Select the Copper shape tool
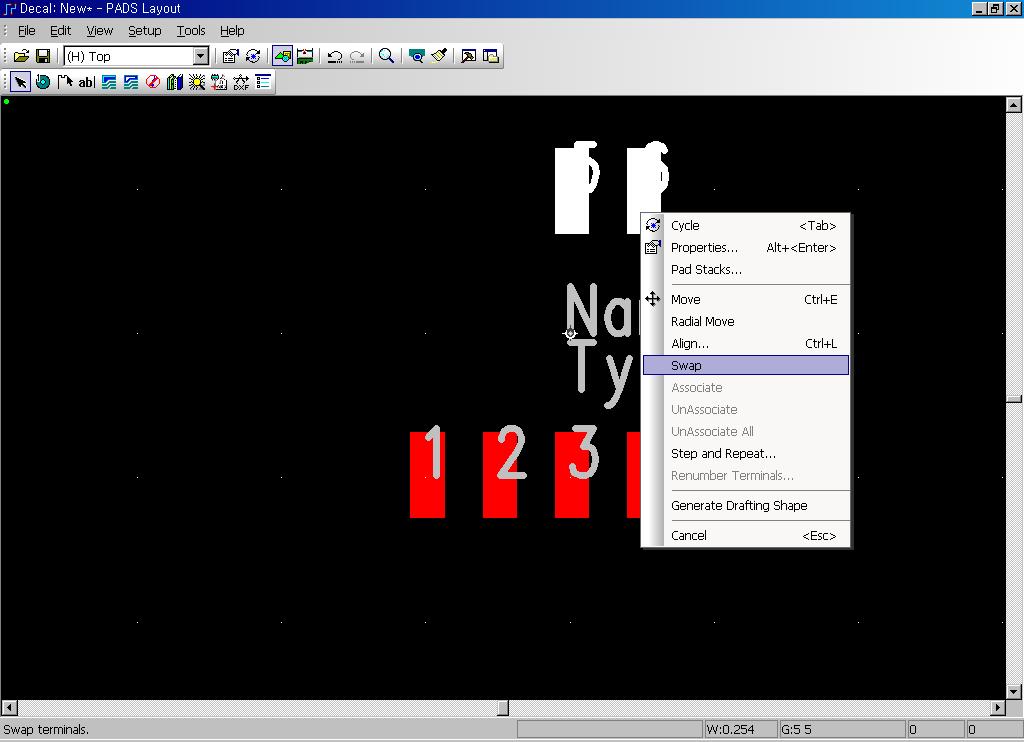The width and height of the screenshot is (1024, 742). [x=109, y=82]
